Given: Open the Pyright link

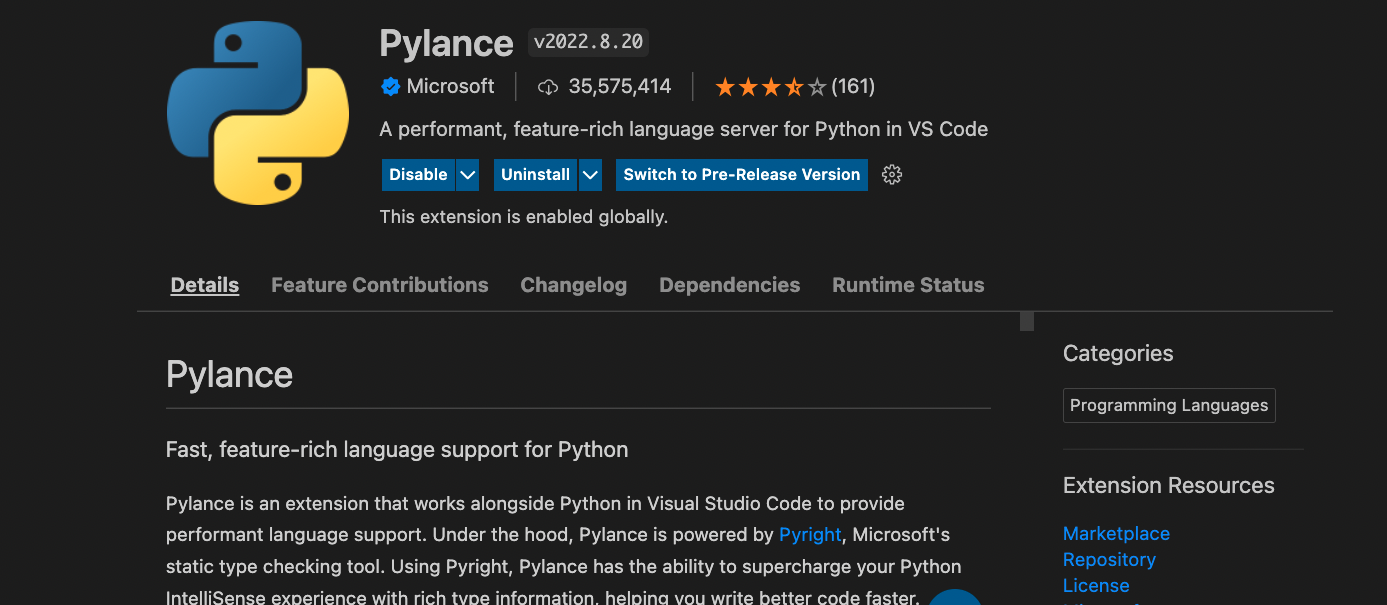Looking at the screenshot, I should pyautogui.click(x=810, y=535).
